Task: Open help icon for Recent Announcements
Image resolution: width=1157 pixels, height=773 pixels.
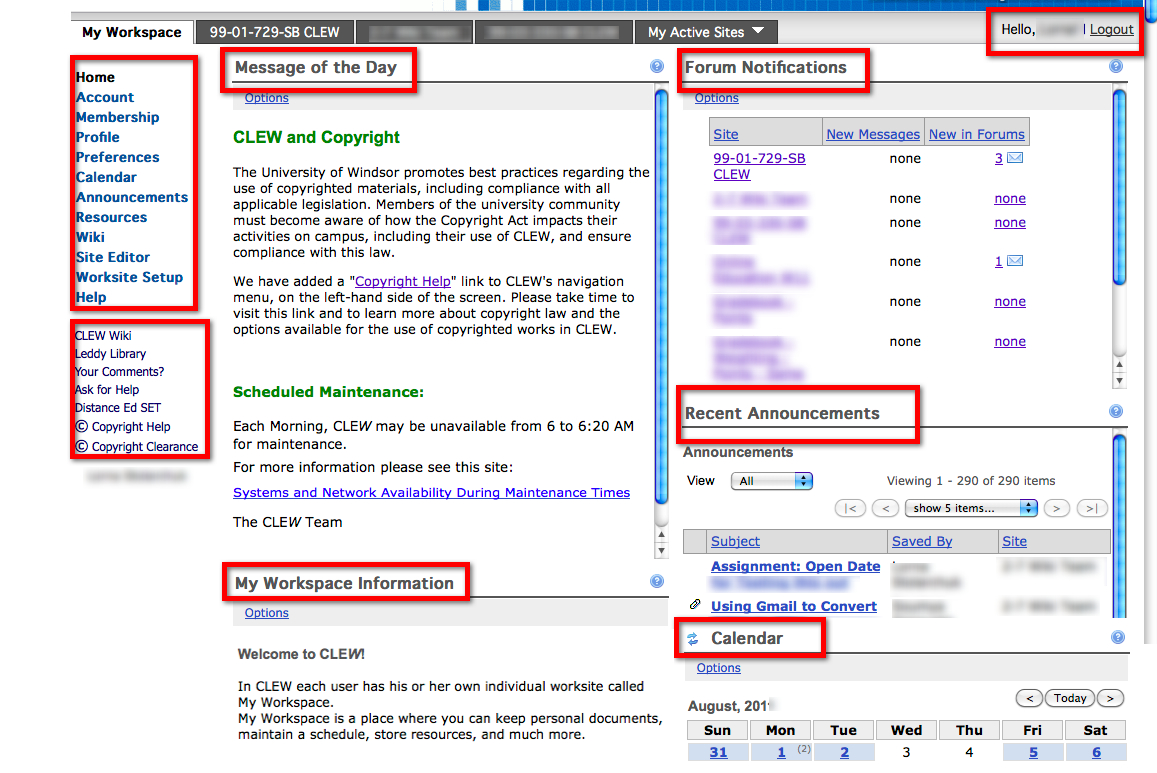Action: point(1116,412)
